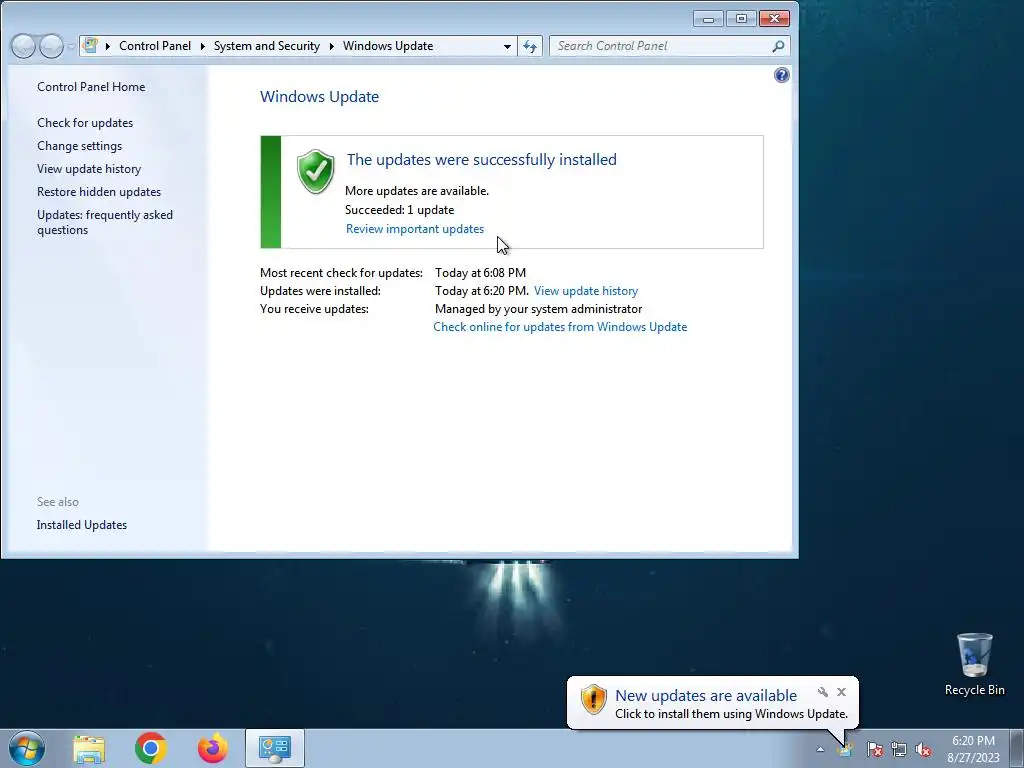
Task: Open the blue Help question mark icon
Action: point(781,75)
